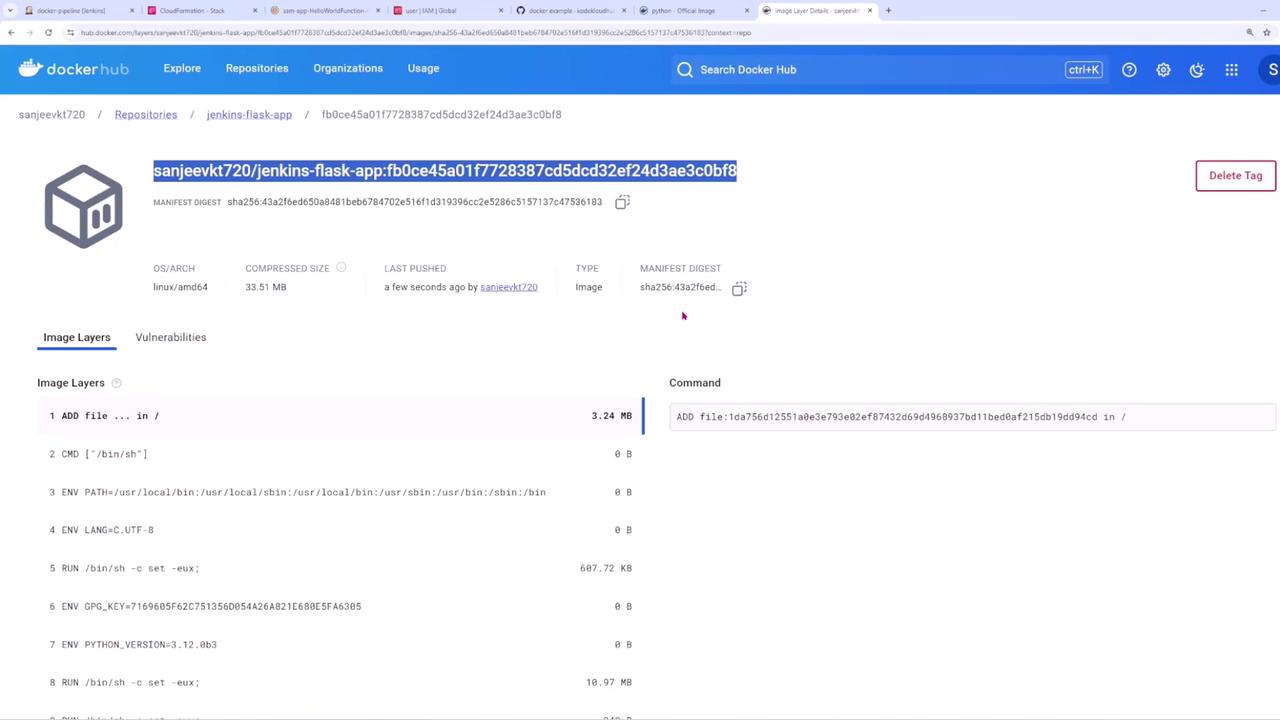Click the linux/amd64 OS/ARCH value
Viewport: 1280px width, 720px height.
point(180,287)
